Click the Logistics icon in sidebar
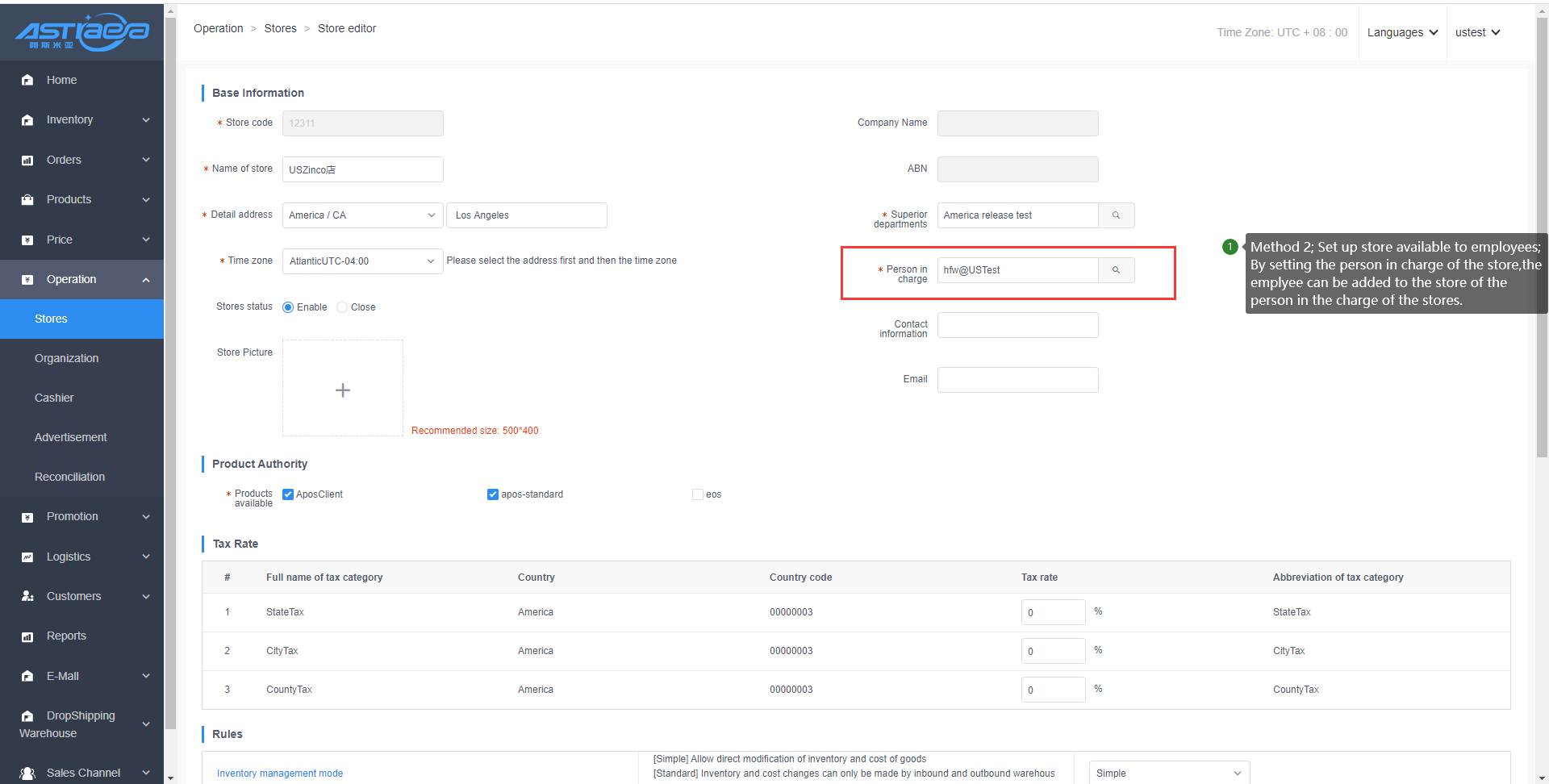Screen dimensions: 1549x784 [x=27, y=557]
